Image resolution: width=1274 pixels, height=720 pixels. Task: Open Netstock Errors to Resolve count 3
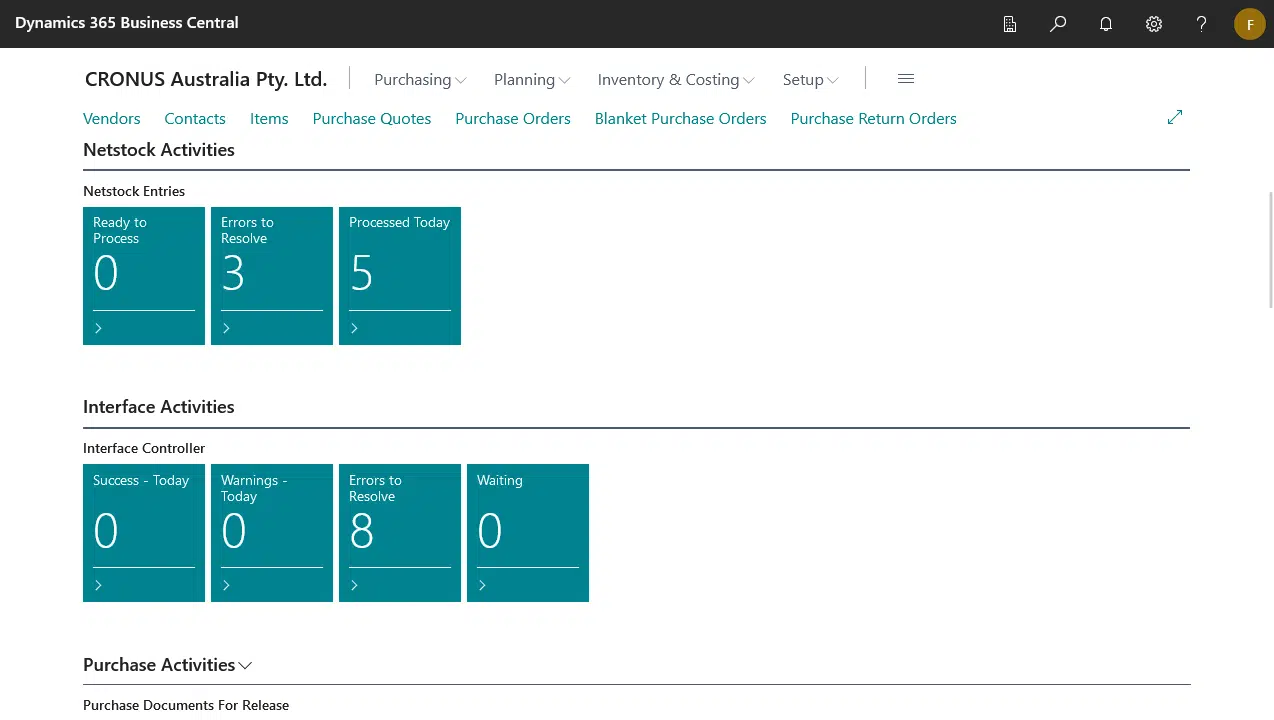click(x=233, y=273)
